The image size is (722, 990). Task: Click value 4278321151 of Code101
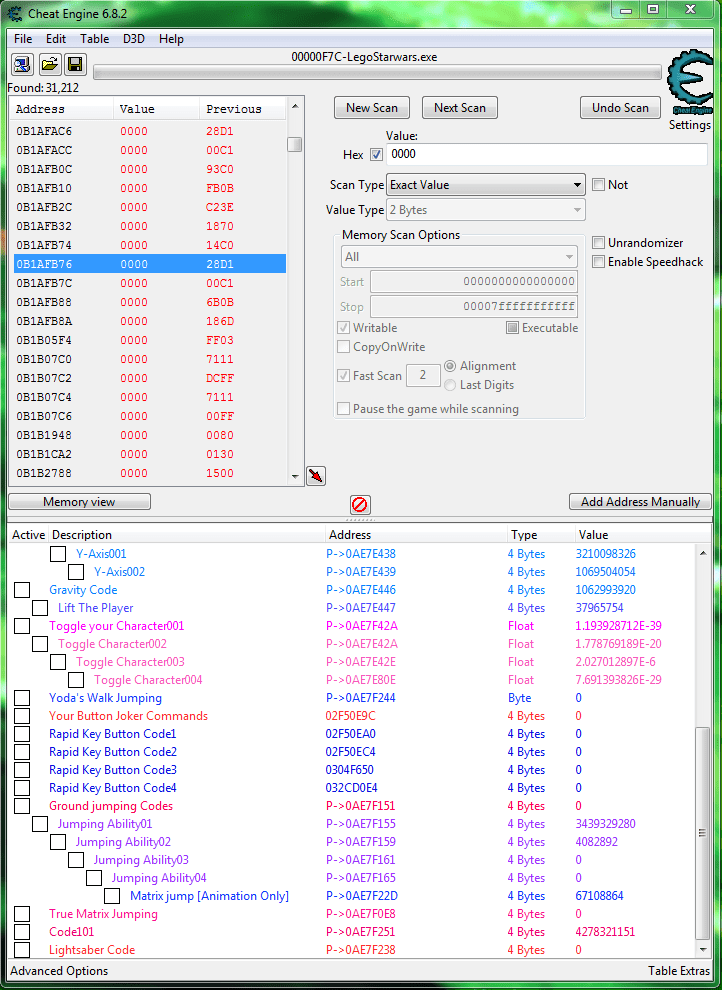[605, 932]
